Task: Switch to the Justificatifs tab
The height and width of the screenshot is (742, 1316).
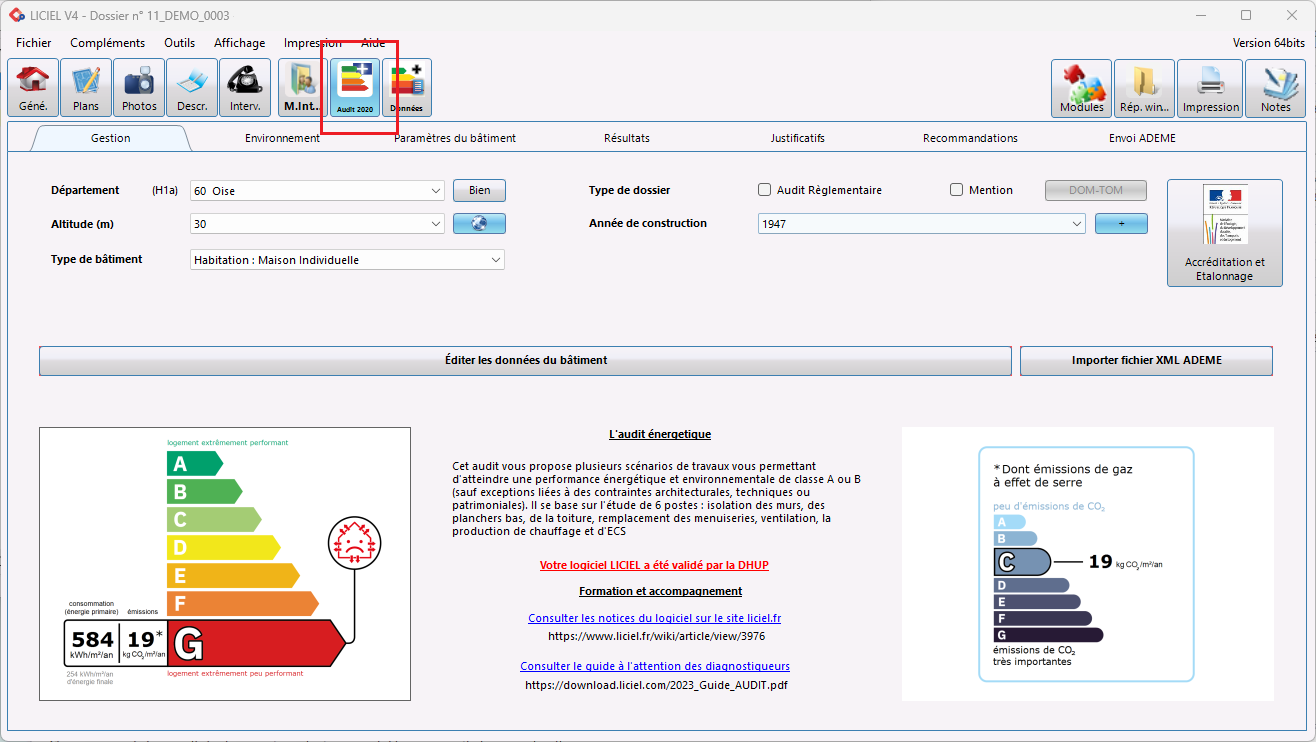Action: click(798, 138)
